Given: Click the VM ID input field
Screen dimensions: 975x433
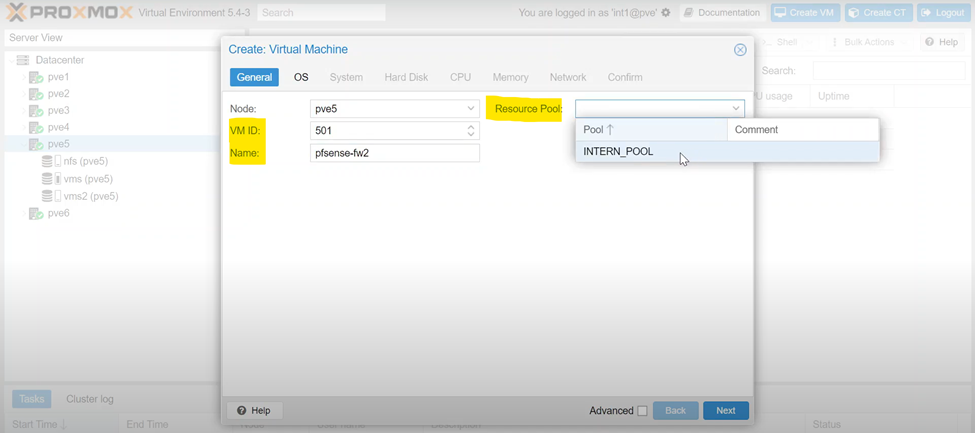Looking at the screenshot, I should point(387,131).
